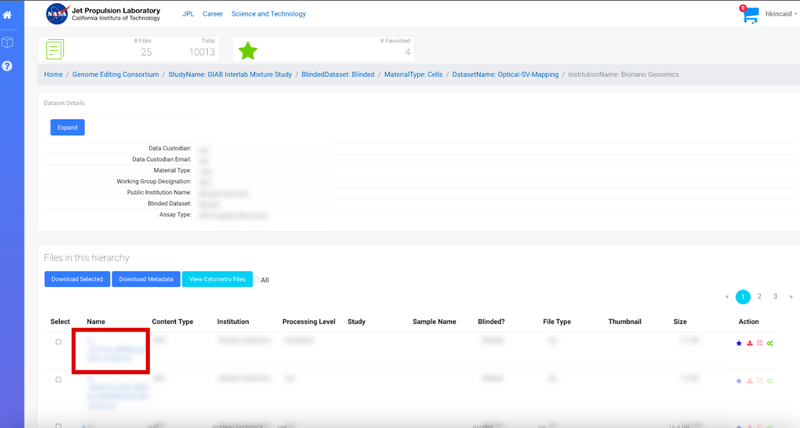Click the InstitutionName: Bionano Genomics breadcrumb text

(623, 74)
